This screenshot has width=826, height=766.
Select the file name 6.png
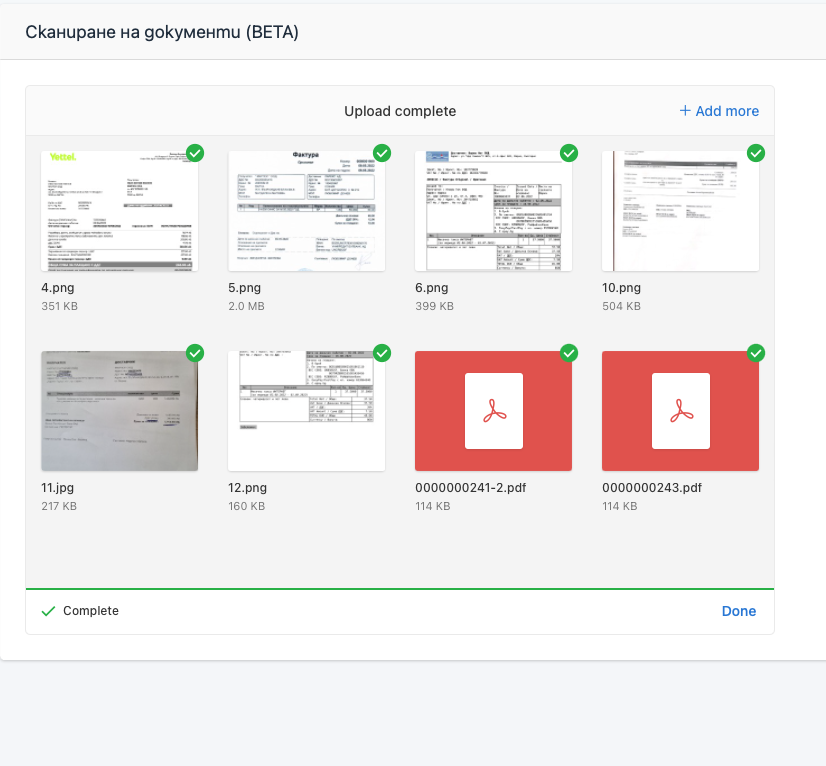pyautogui.click(x=431, y=288)
